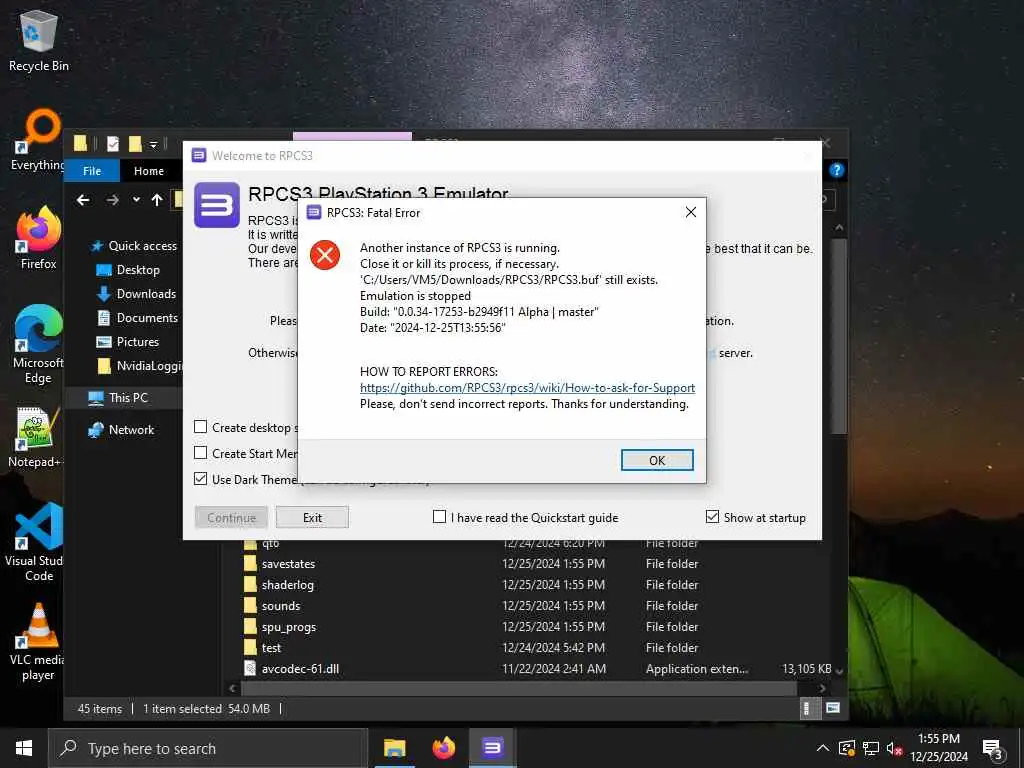The height and width of the screenshot is (768, 1024).
Task: Close the RPCS3 Fatal Error dialog
Action: tap(690, 212)
